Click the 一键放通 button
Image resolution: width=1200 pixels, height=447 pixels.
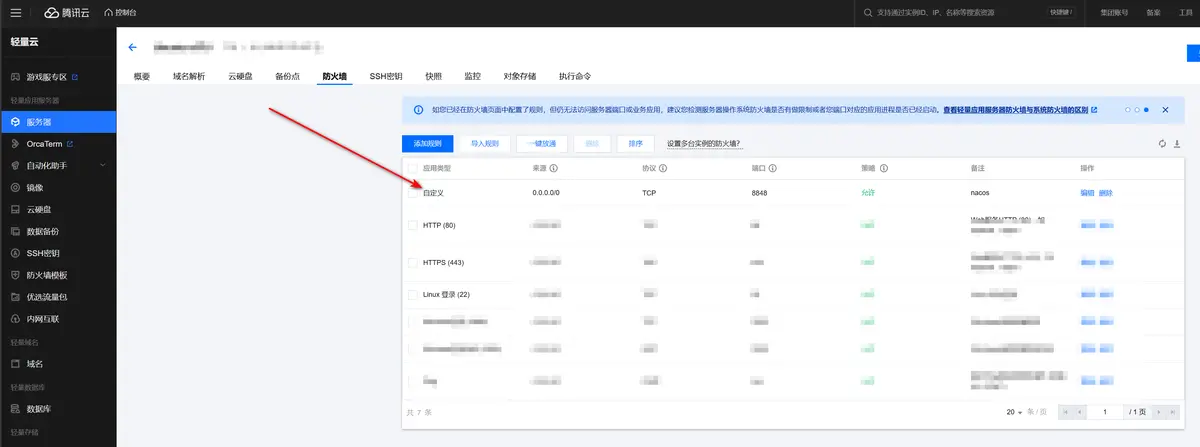coord(541,143)
